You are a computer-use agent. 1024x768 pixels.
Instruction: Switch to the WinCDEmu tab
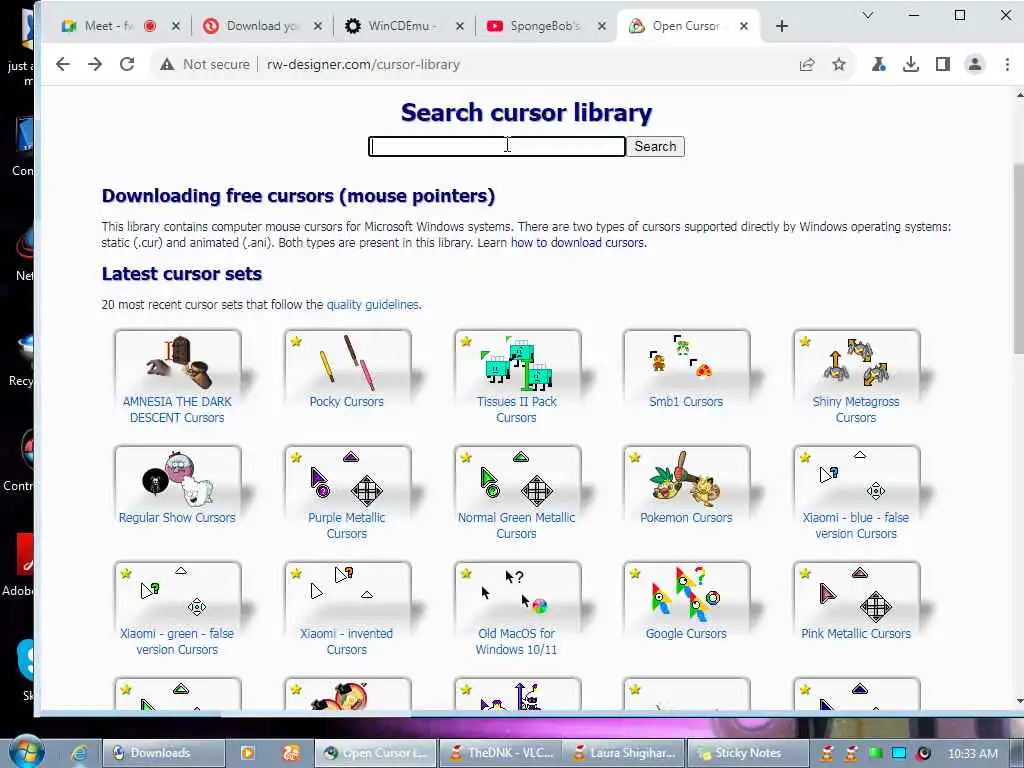pyautogui.click(x=402, y=26)
